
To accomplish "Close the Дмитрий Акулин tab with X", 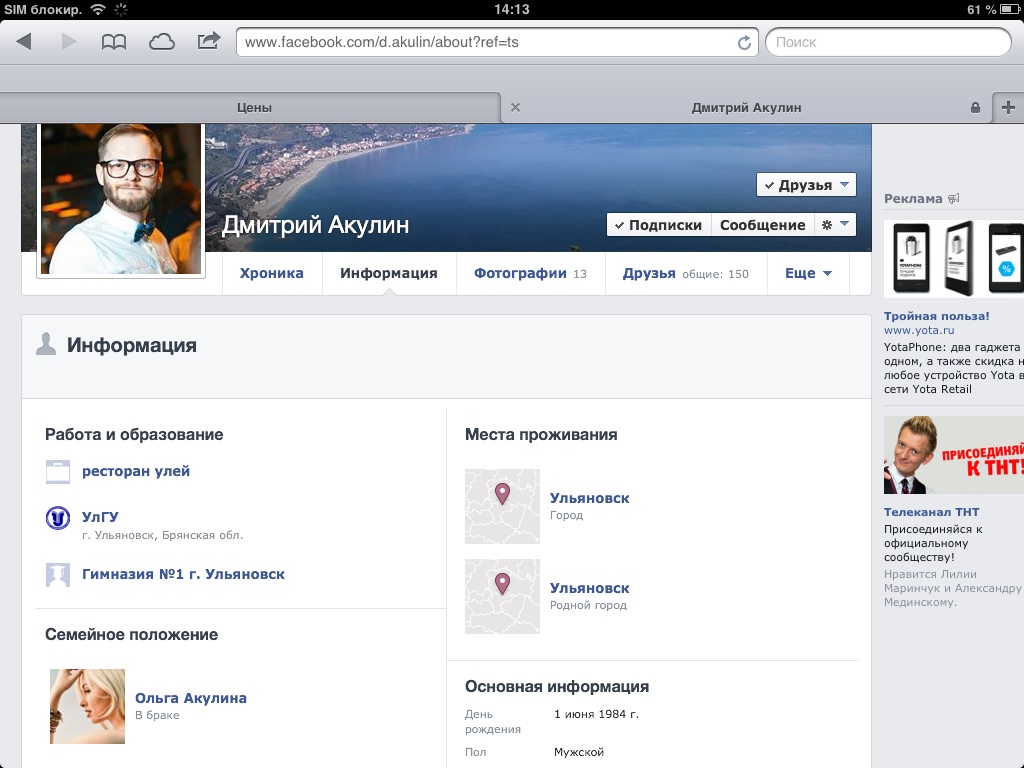I will pos(515,107).
